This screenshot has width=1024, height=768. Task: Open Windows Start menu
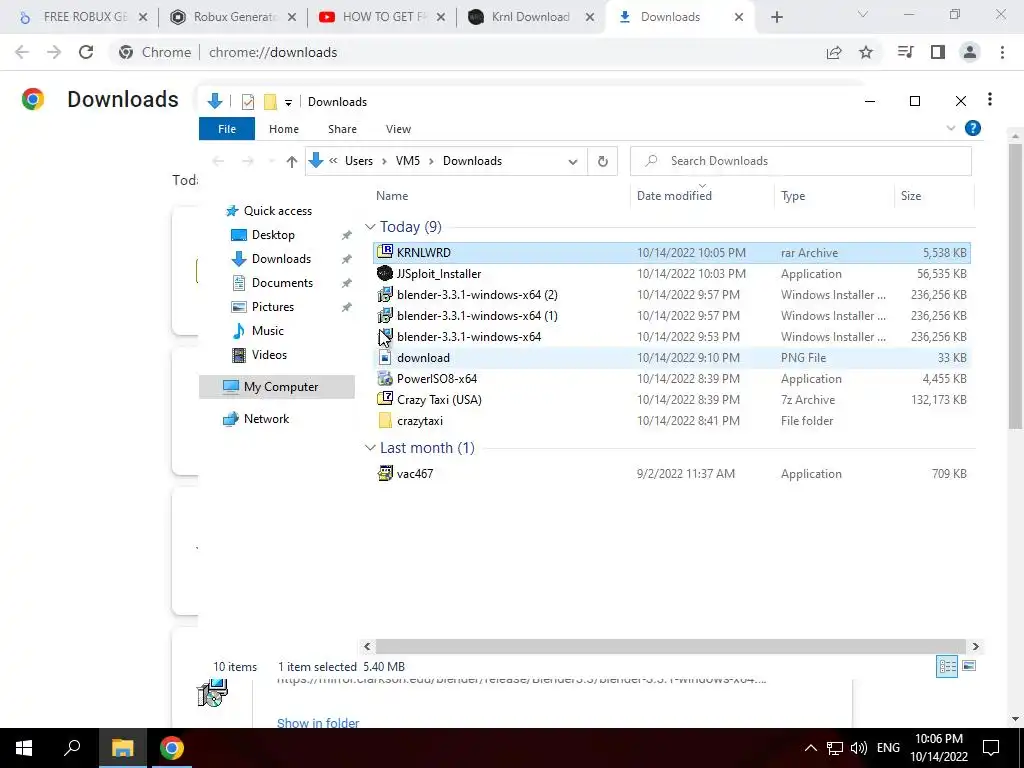coord(24,748)
